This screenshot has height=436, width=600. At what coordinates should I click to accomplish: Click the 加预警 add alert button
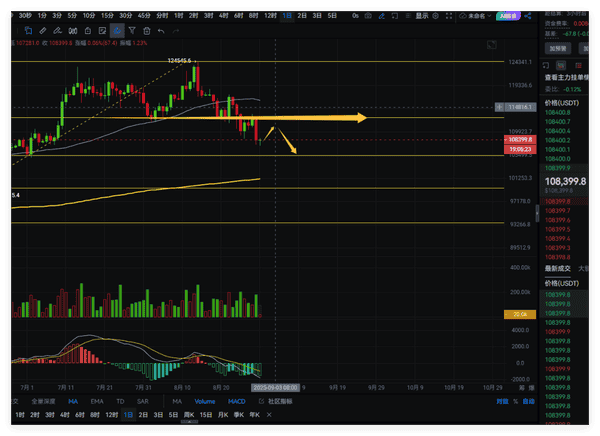tap(558, 47)
